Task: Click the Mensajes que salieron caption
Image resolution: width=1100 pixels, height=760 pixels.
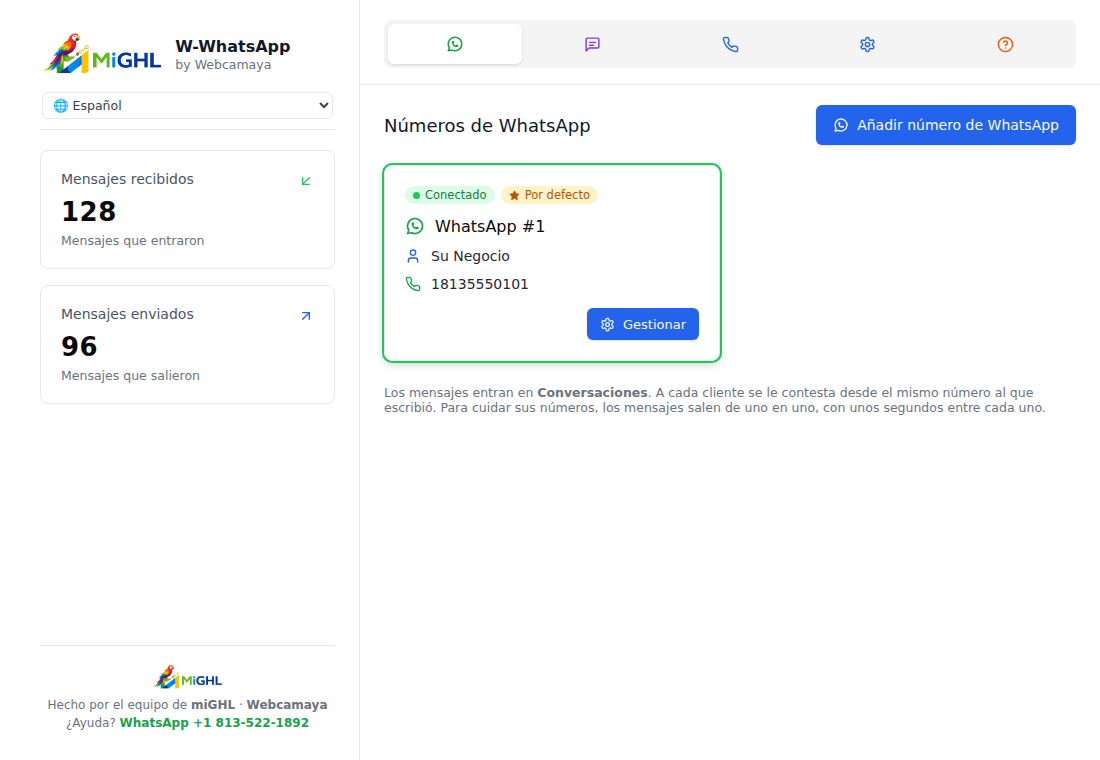Action: (130, 375)
